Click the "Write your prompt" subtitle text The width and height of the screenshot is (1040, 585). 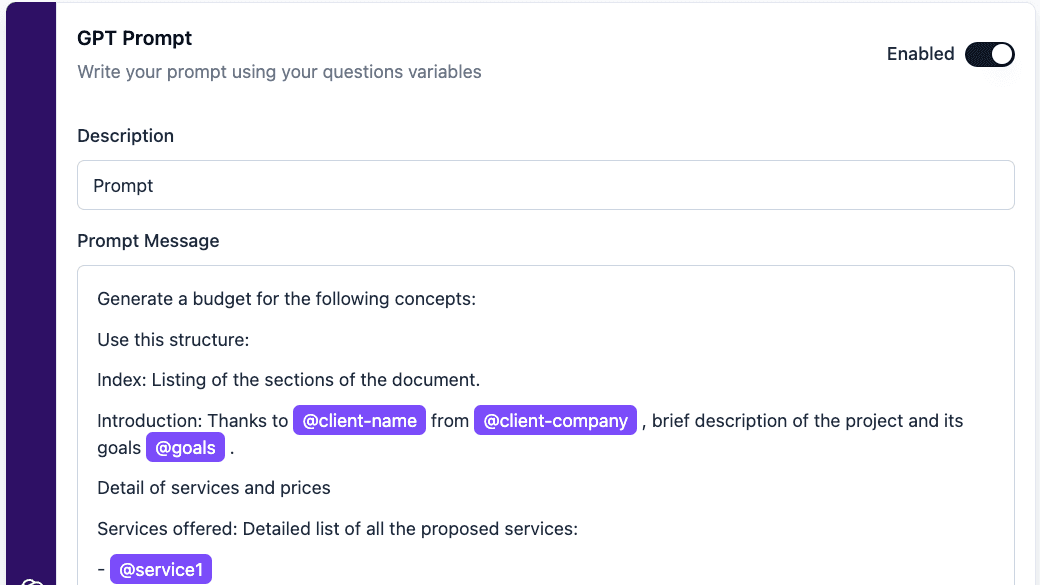pos(279,72)
